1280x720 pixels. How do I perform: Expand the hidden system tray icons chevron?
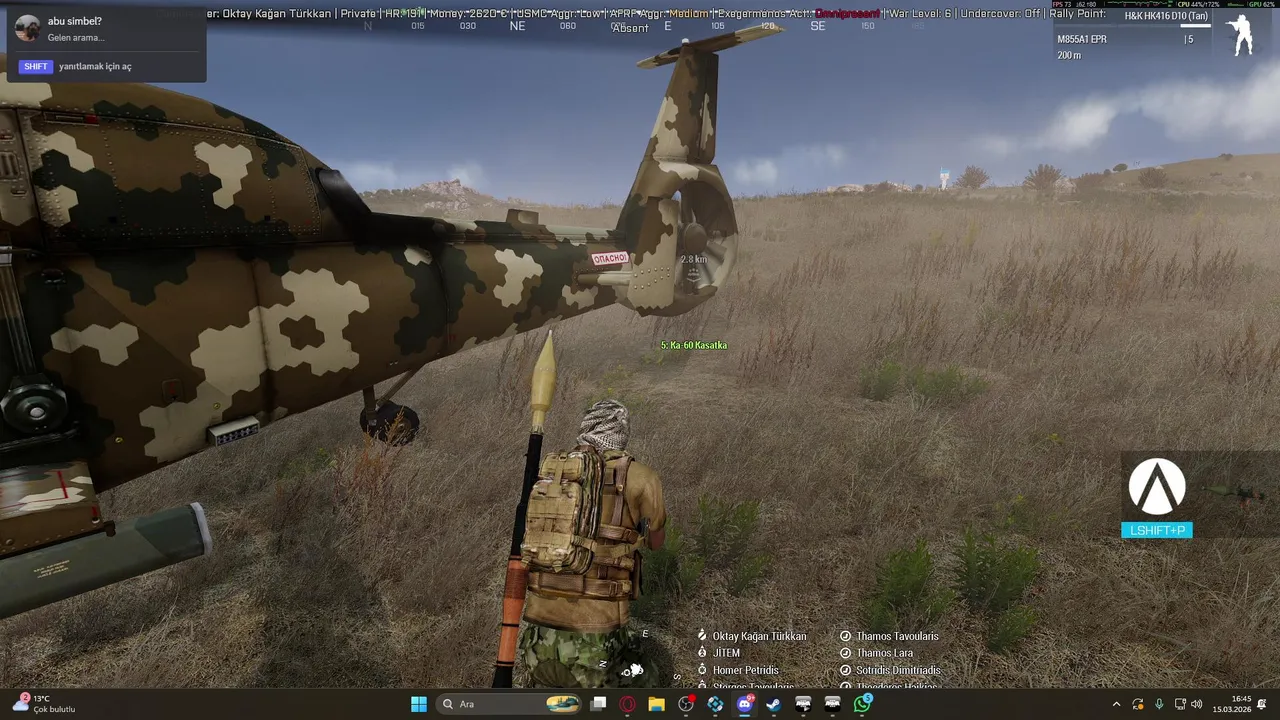coord(1116,704)
